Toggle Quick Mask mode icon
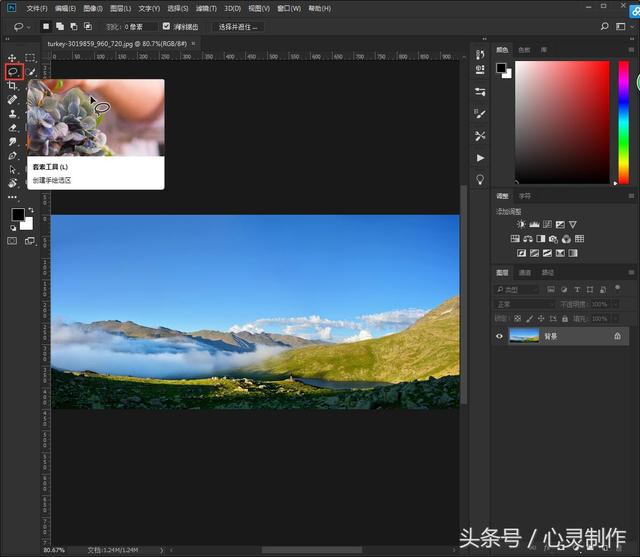Screen dimensions: 640x557 (12, 241)
